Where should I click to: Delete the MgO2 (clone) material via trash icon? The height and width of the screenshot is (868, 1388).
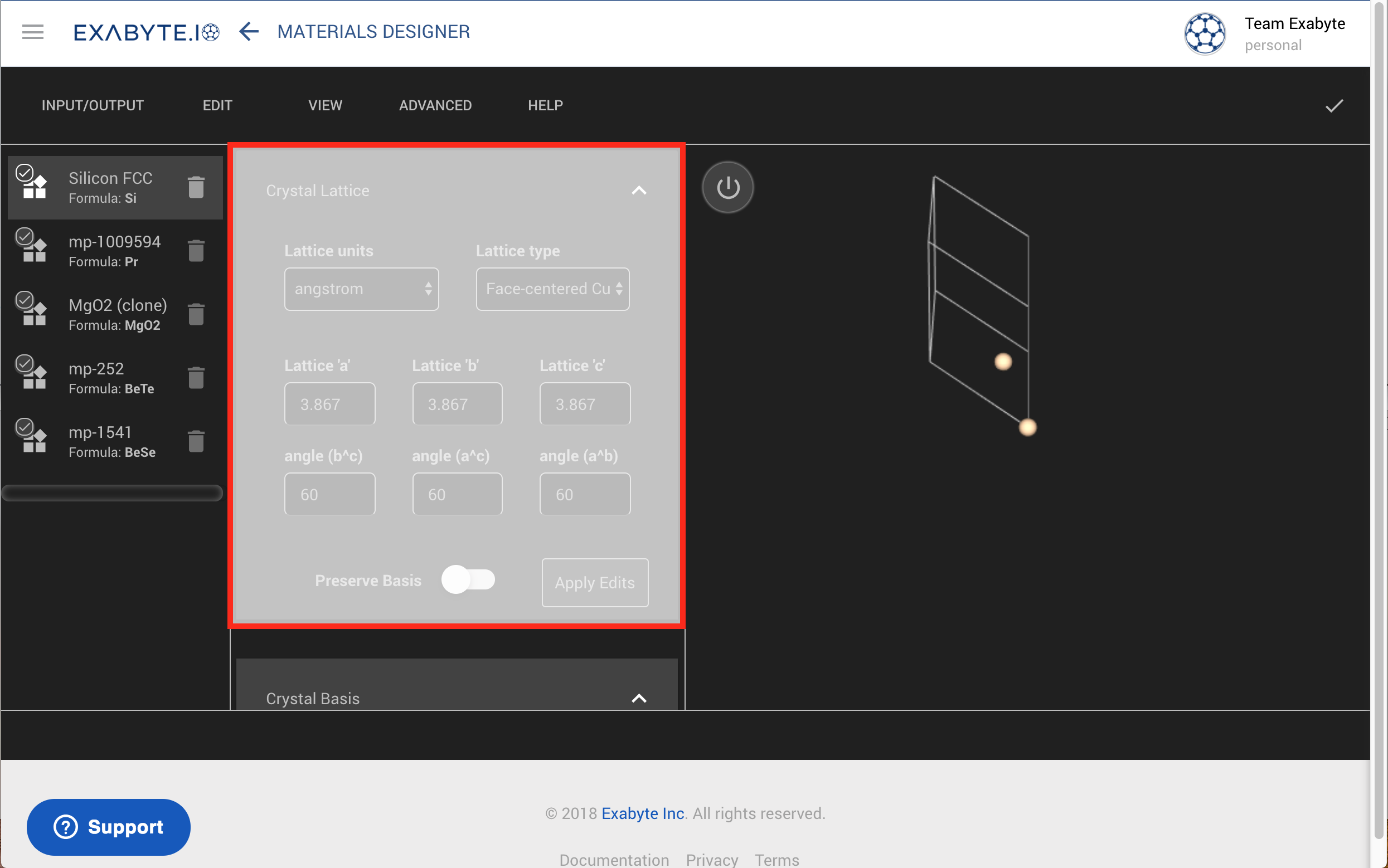pos(196,314)
